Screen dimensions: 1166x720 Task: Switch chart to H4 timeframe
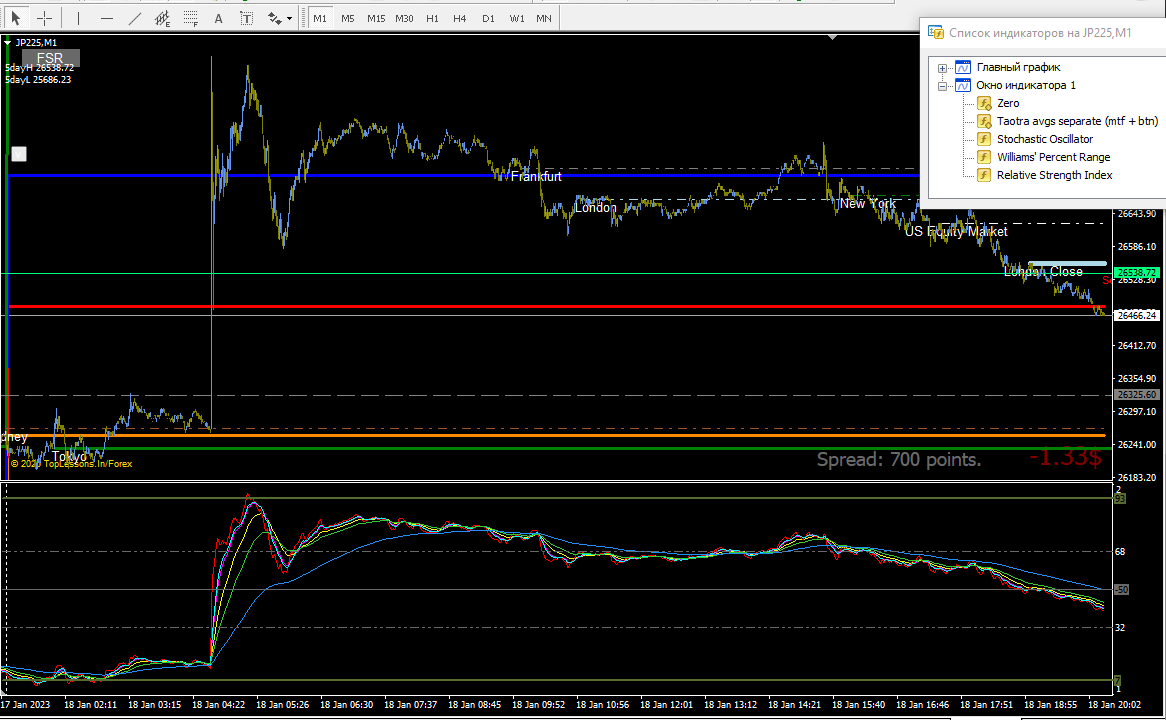pyautogui.click(x=460, y=18)
